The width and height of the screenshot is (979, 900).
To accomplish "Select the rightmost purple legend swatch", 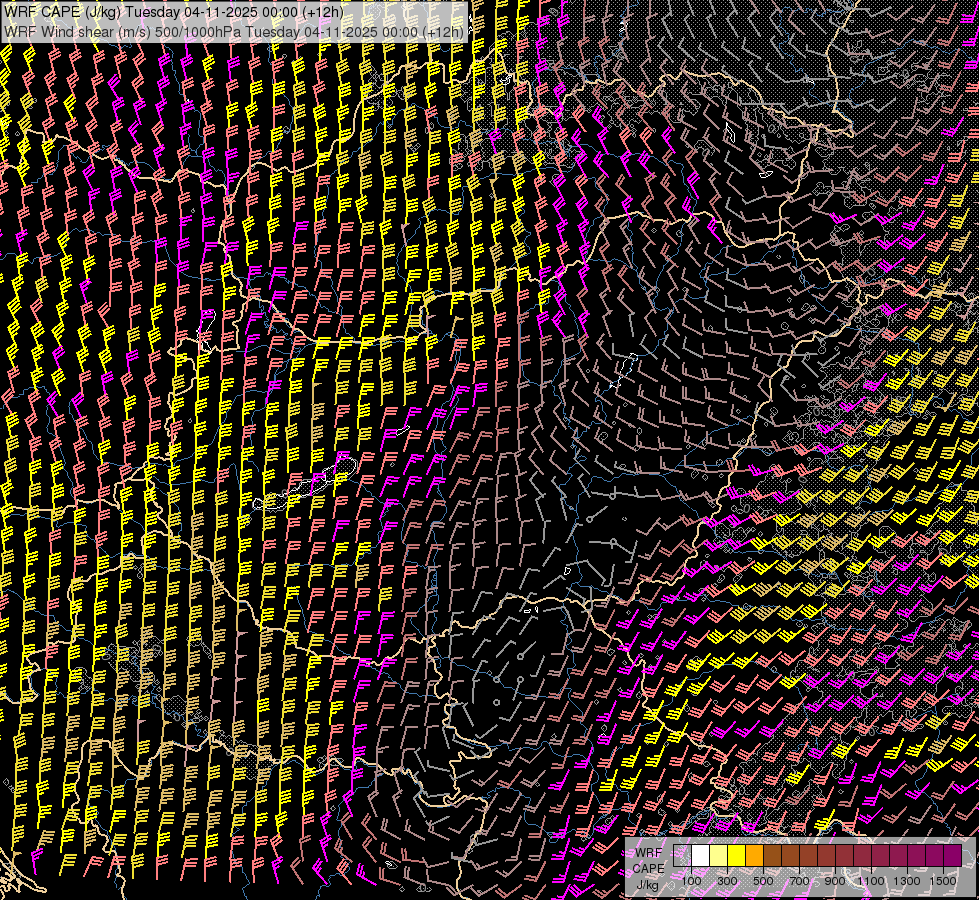I will point(952,855).
